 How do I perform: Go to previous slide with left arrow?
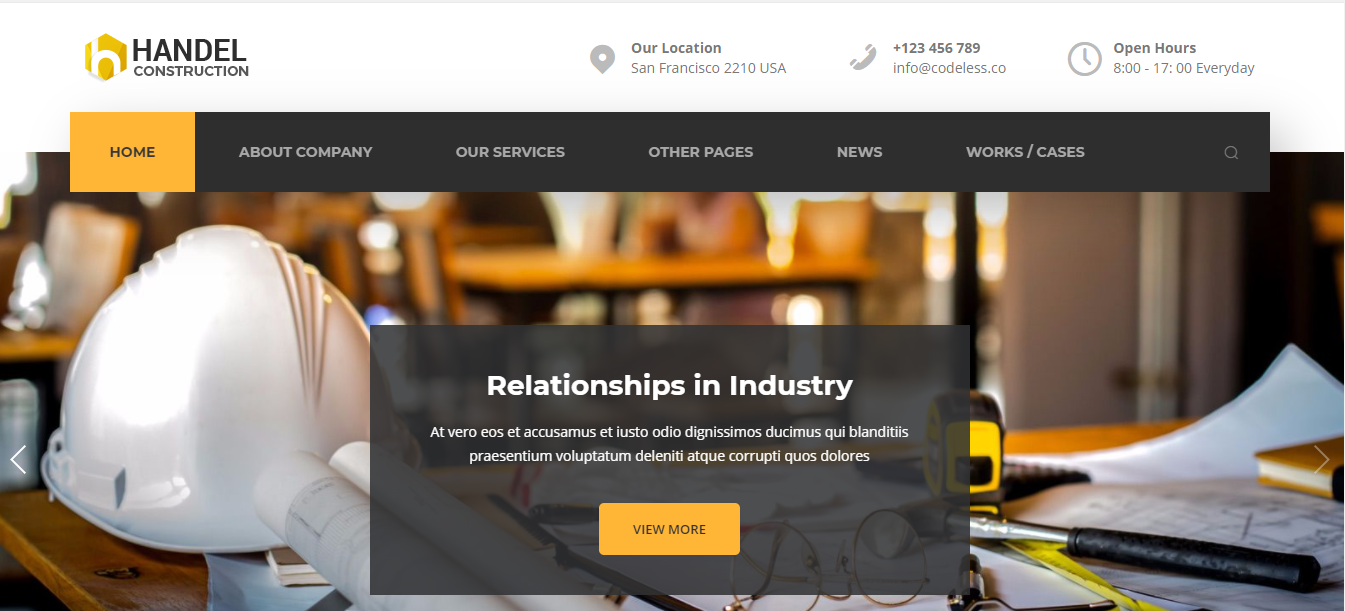pyautogui.click(x=18, y=459)
